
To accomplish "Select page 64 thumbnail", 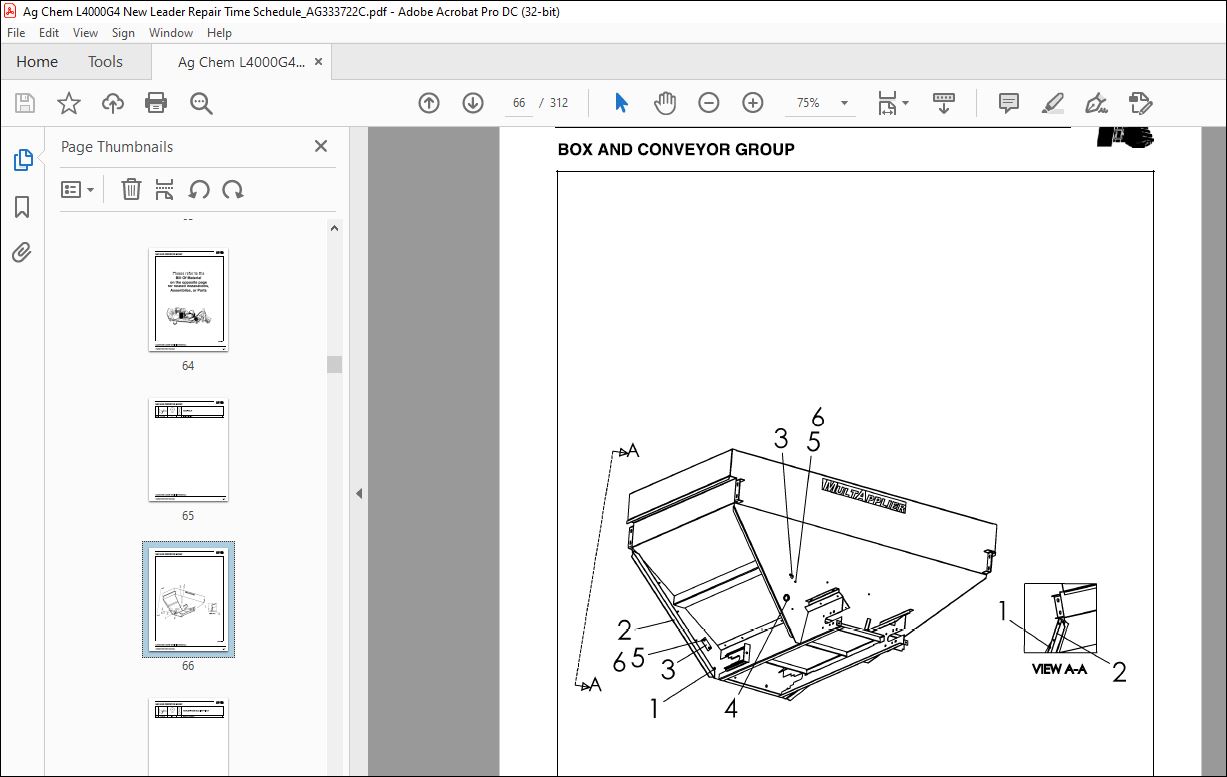I will coord(188,300).
